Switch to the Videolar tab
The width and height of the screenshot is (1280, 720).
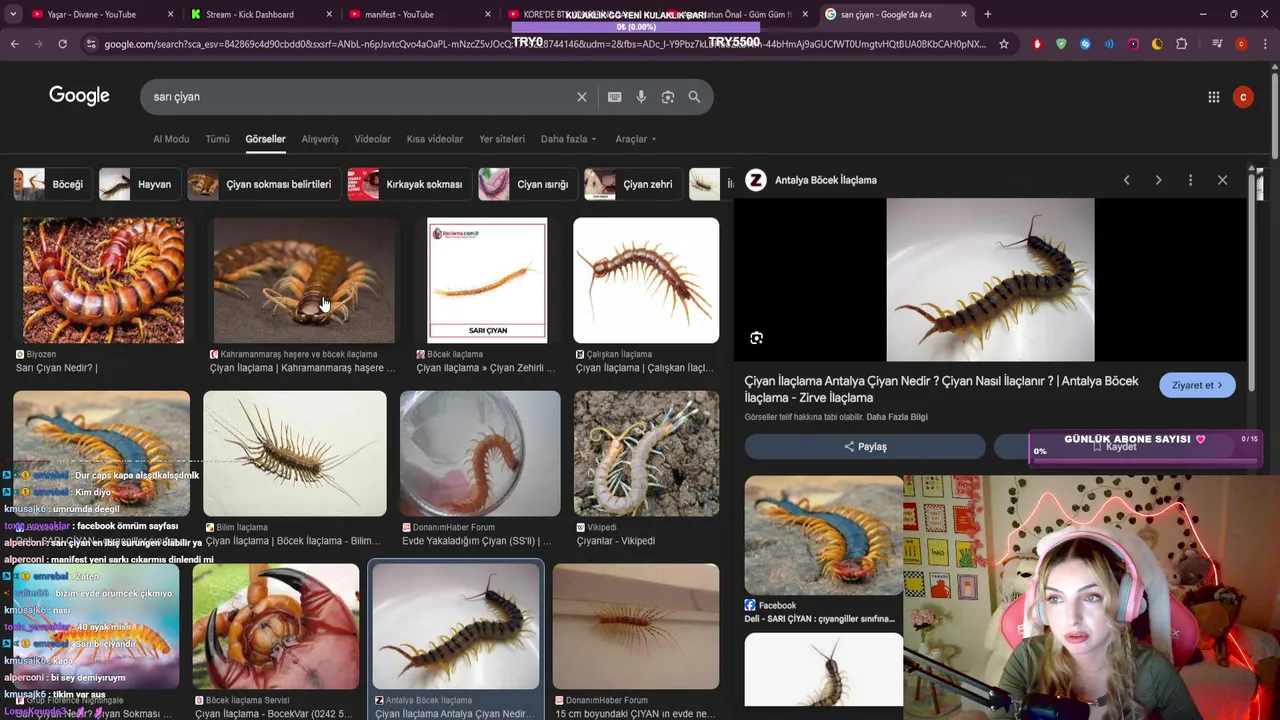pos(373,139)
